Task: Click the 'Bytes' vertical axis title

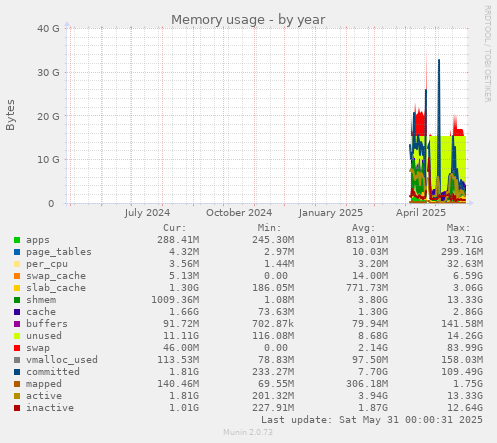Action: point(10,115)
